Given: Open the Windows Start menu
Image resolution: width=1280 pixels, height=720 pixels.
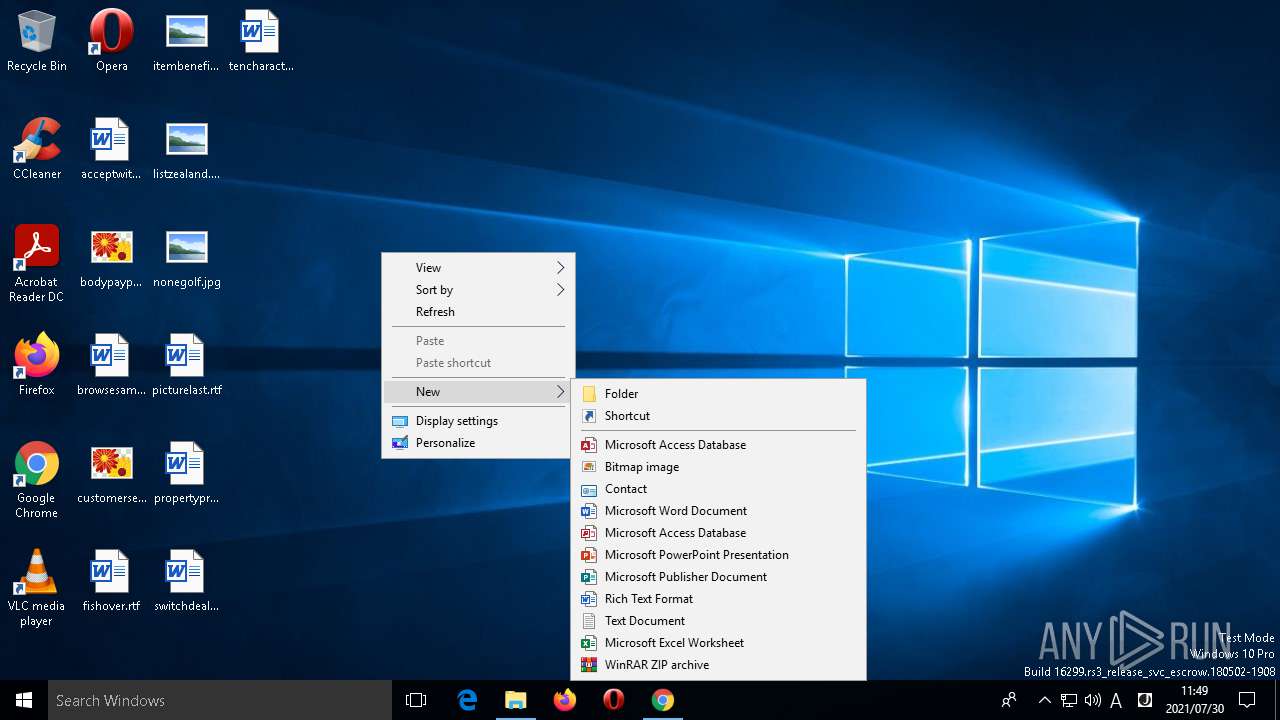Looking at the screenshot, I should click(24, 700).
